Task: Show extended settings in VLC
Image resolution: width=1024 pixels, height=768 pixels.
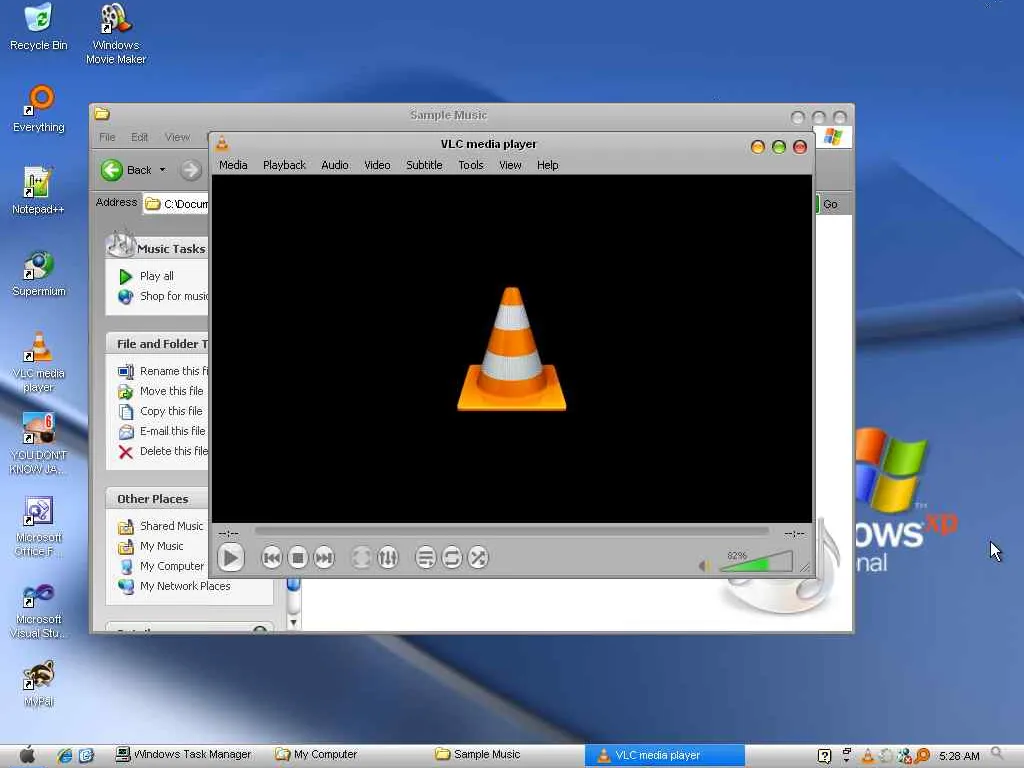Action: [387, 558]
